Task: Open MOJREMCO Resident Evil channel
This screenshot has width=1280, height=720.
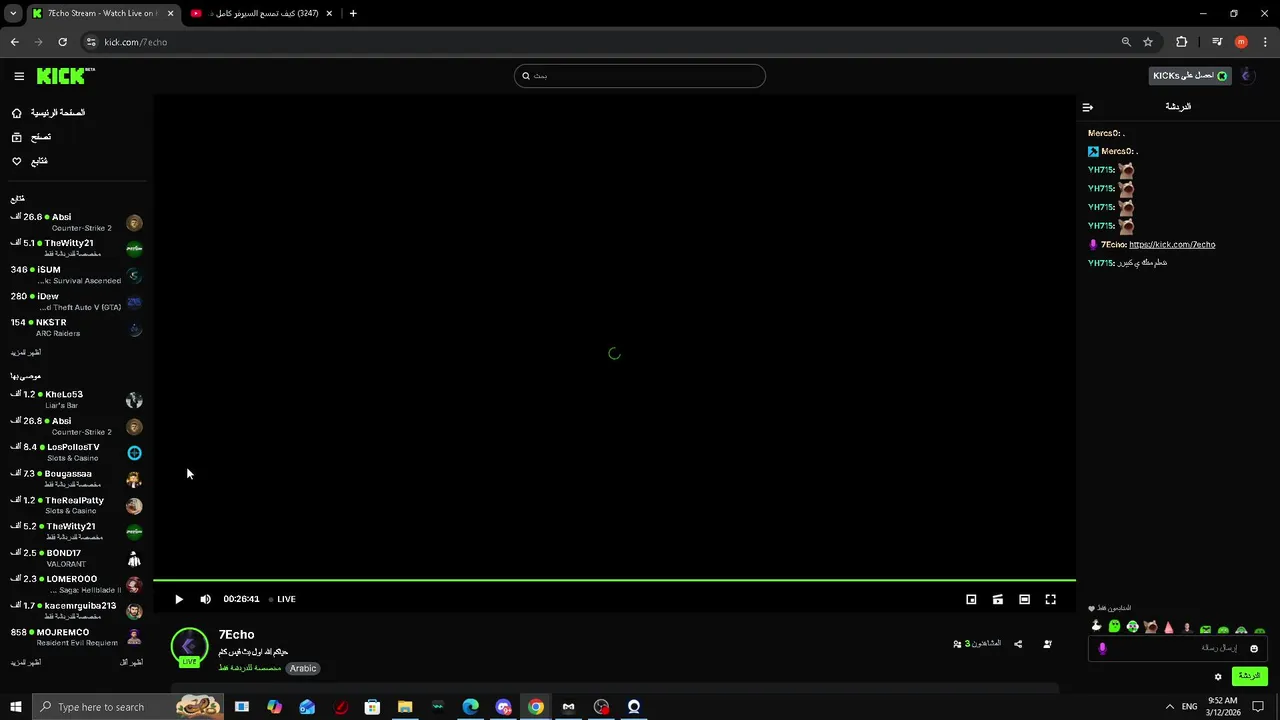Action: pos(76,637)
